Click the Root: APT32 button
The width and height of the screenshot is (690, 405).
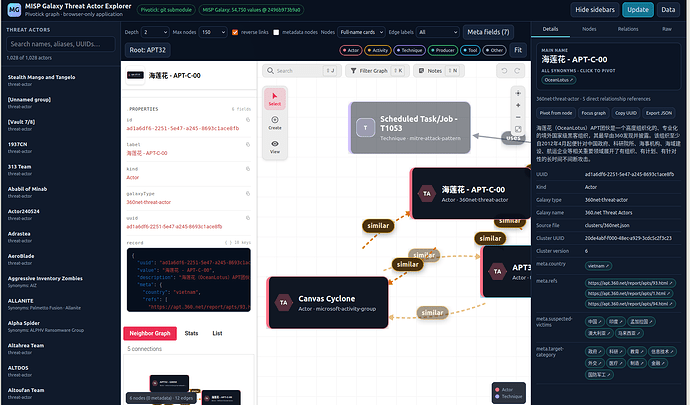[147, 50]
